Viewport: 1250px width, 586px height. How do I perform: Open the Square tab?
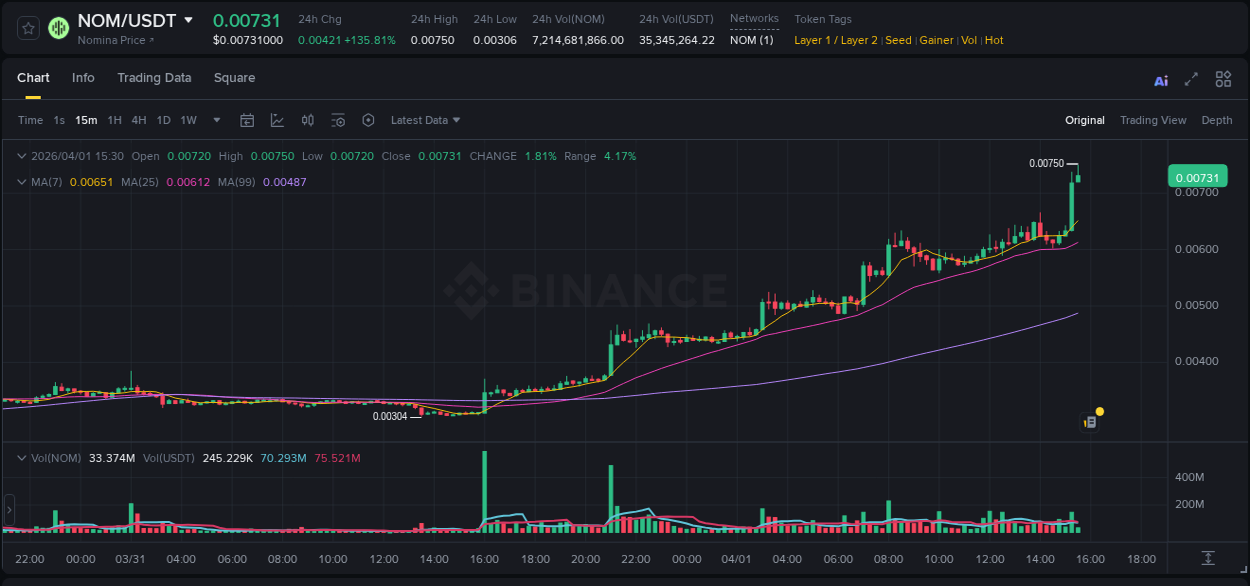(234, 78)
